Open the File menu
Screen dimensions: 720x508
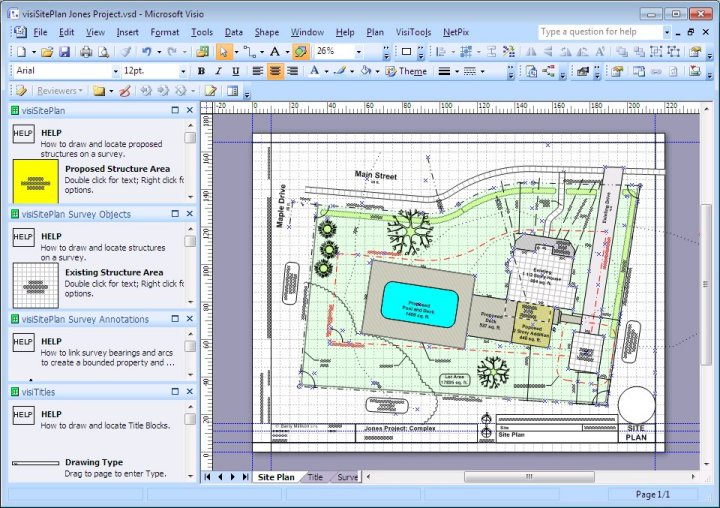point(40,32)
